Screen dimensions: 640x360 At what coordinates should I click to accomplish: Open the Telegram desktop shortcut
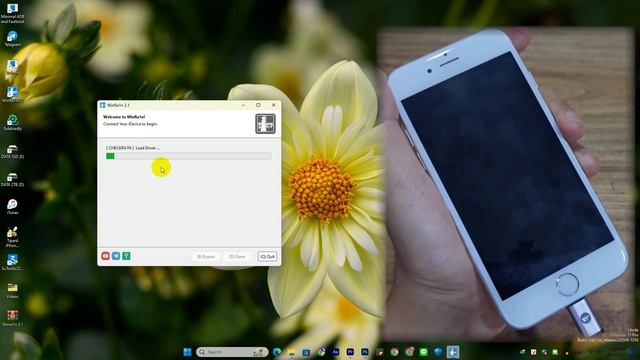(12, 39)
